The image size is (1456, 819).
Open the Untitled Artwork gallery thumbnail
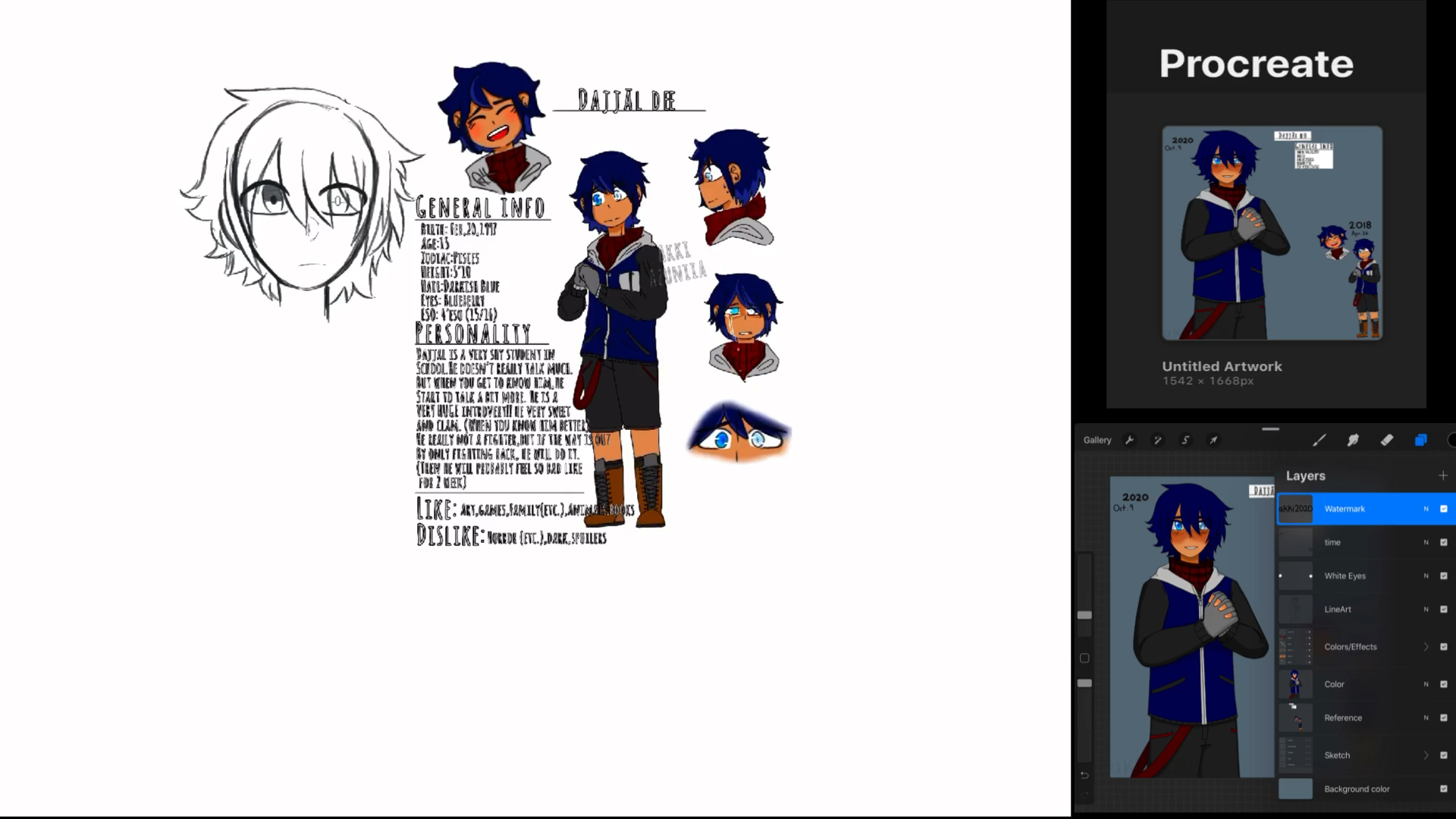click(x=1272, y=233)
